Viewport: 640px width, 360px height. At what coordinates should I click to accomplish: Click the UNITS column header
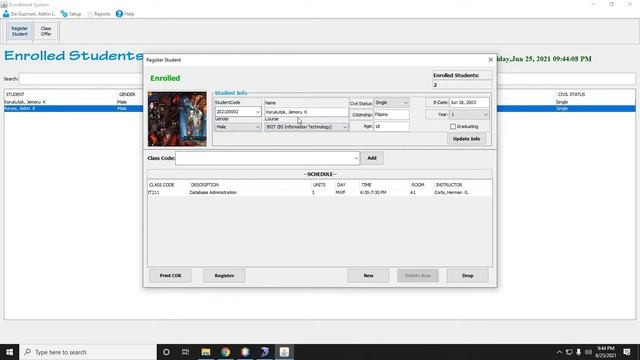click(322, 185)
